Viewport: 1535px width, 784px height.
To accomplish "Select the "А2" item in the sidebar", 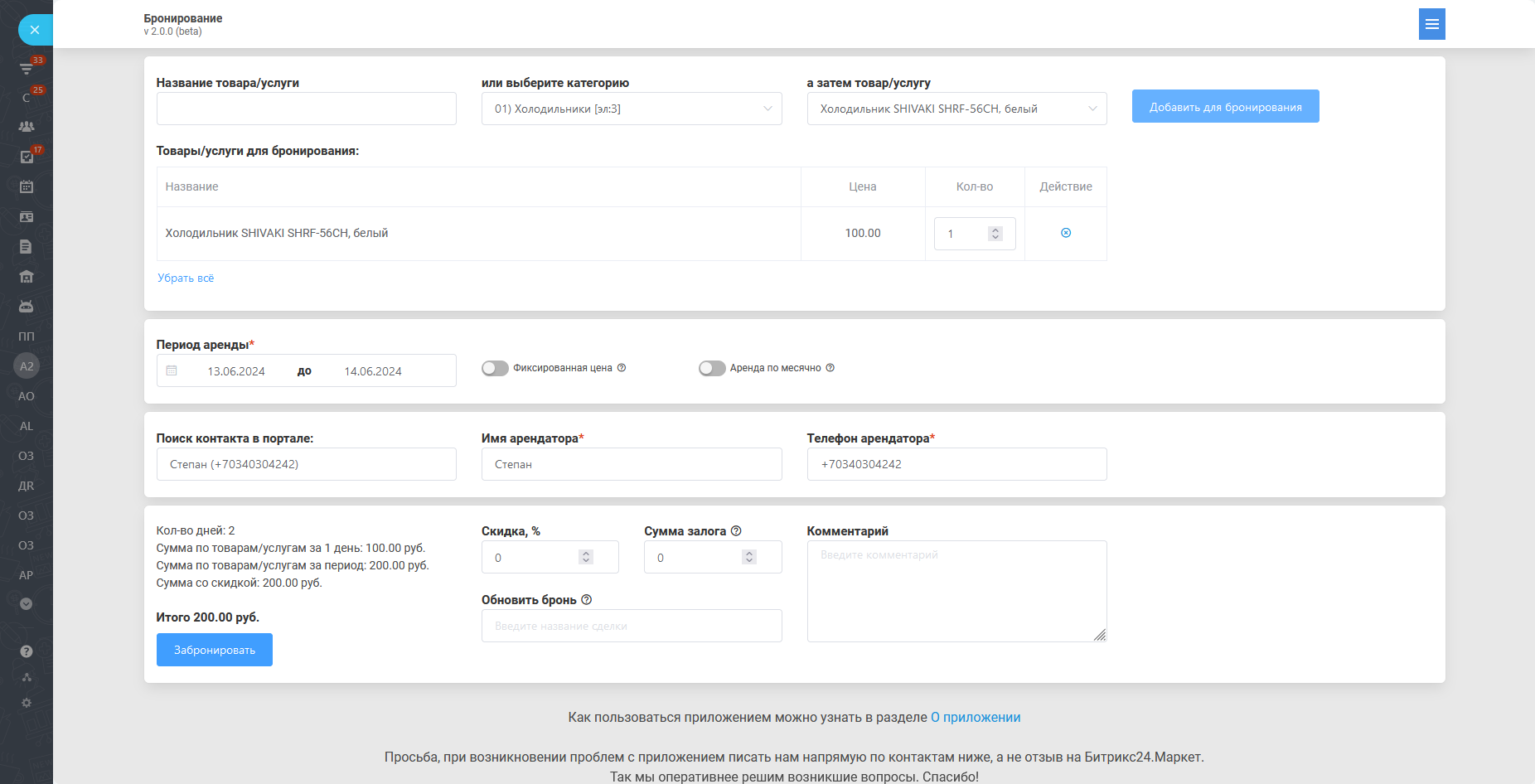I will click(27, 366).
